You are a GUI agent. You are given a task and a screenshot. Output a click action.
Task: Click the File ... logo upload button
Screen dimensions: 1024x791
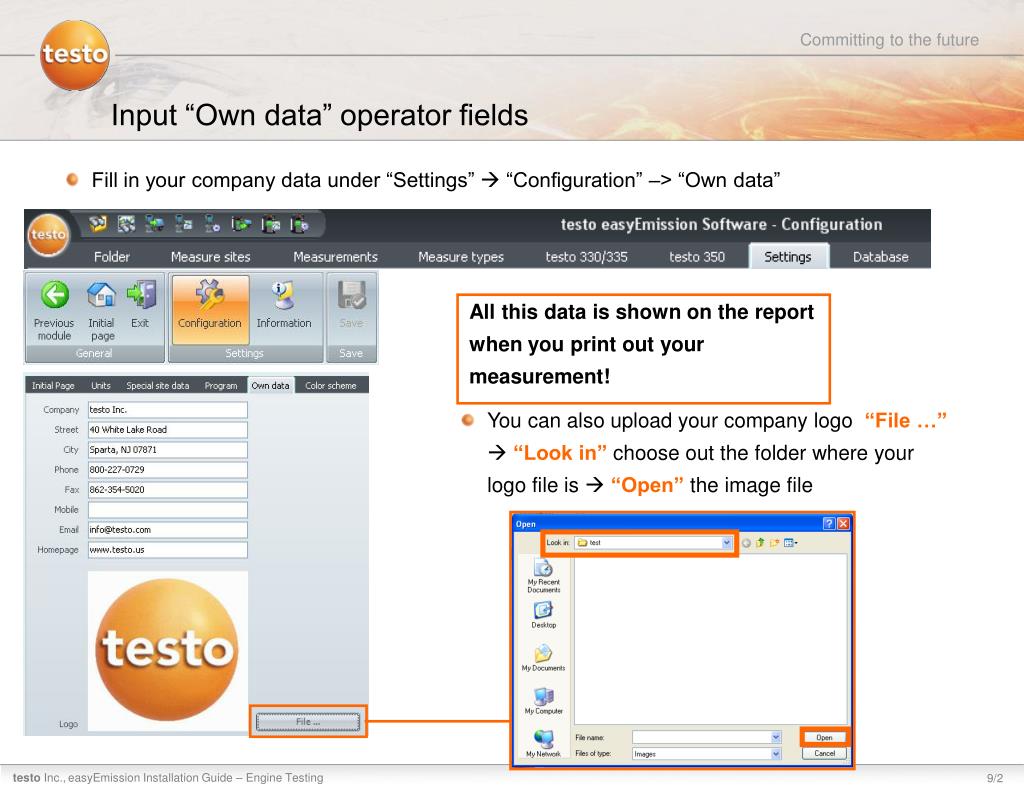(x=308, y=722)
